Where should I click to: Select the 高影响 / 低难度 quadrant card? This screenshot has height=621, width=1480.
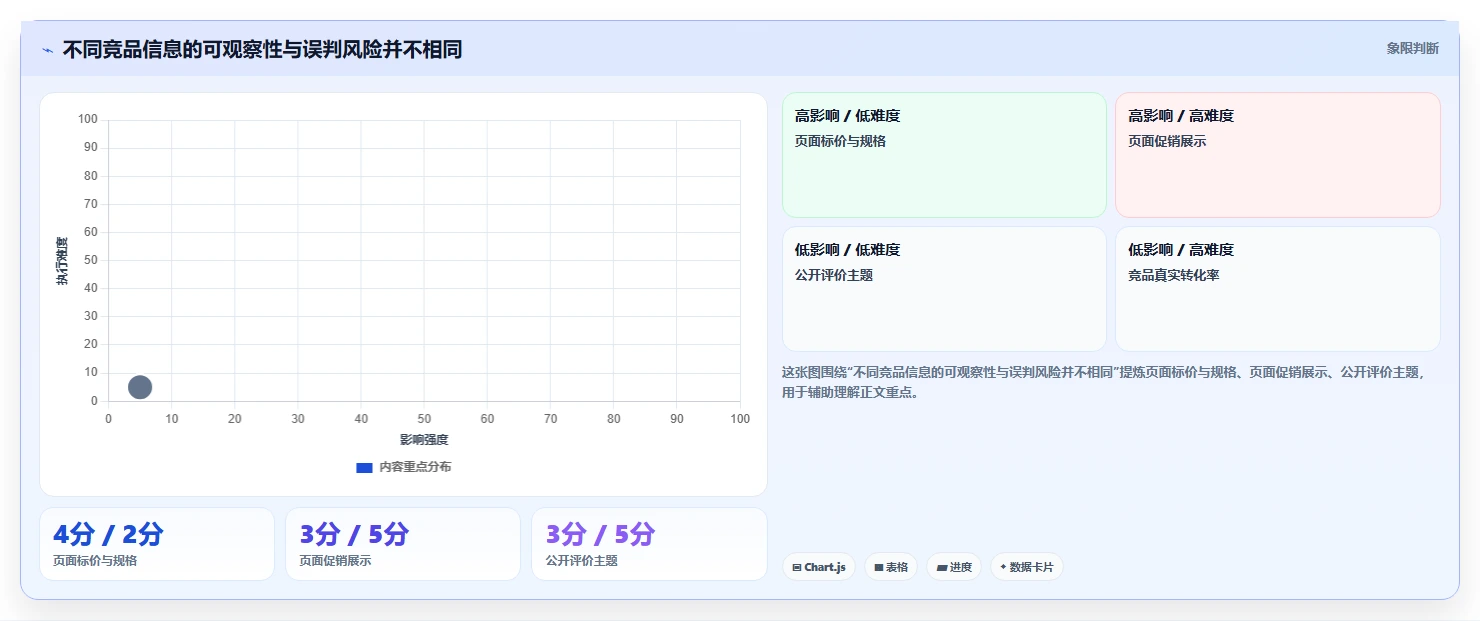pyautogui.click(x=944, y=155)
